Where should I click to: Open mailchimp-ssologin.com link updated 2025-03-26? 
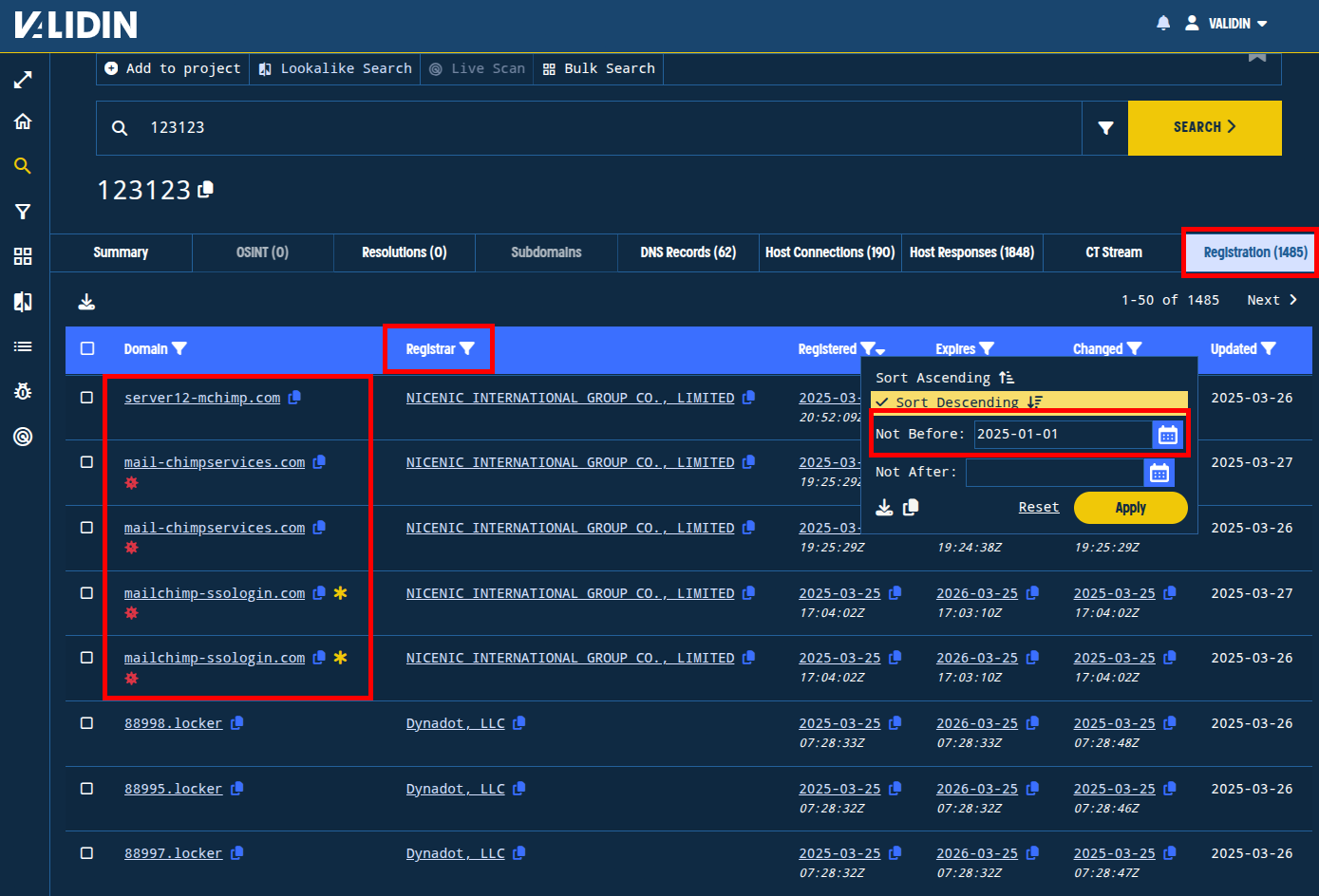(x=215, y=658)
